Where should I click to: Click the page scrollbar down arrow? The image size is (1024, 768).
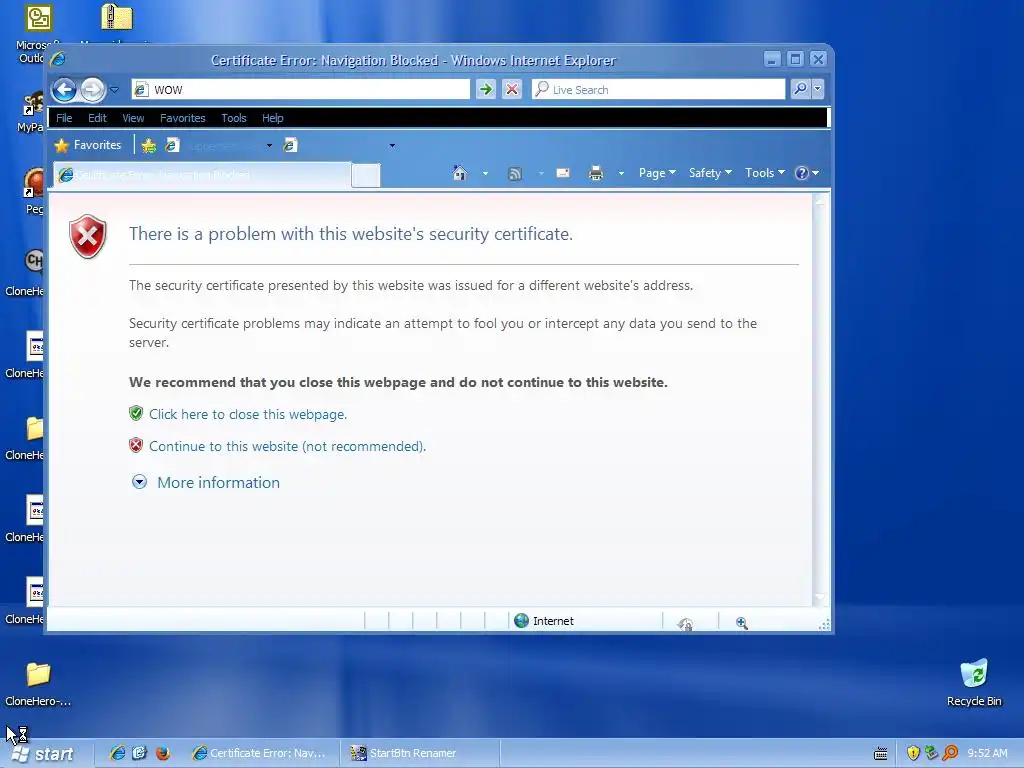tap(820, 598)
